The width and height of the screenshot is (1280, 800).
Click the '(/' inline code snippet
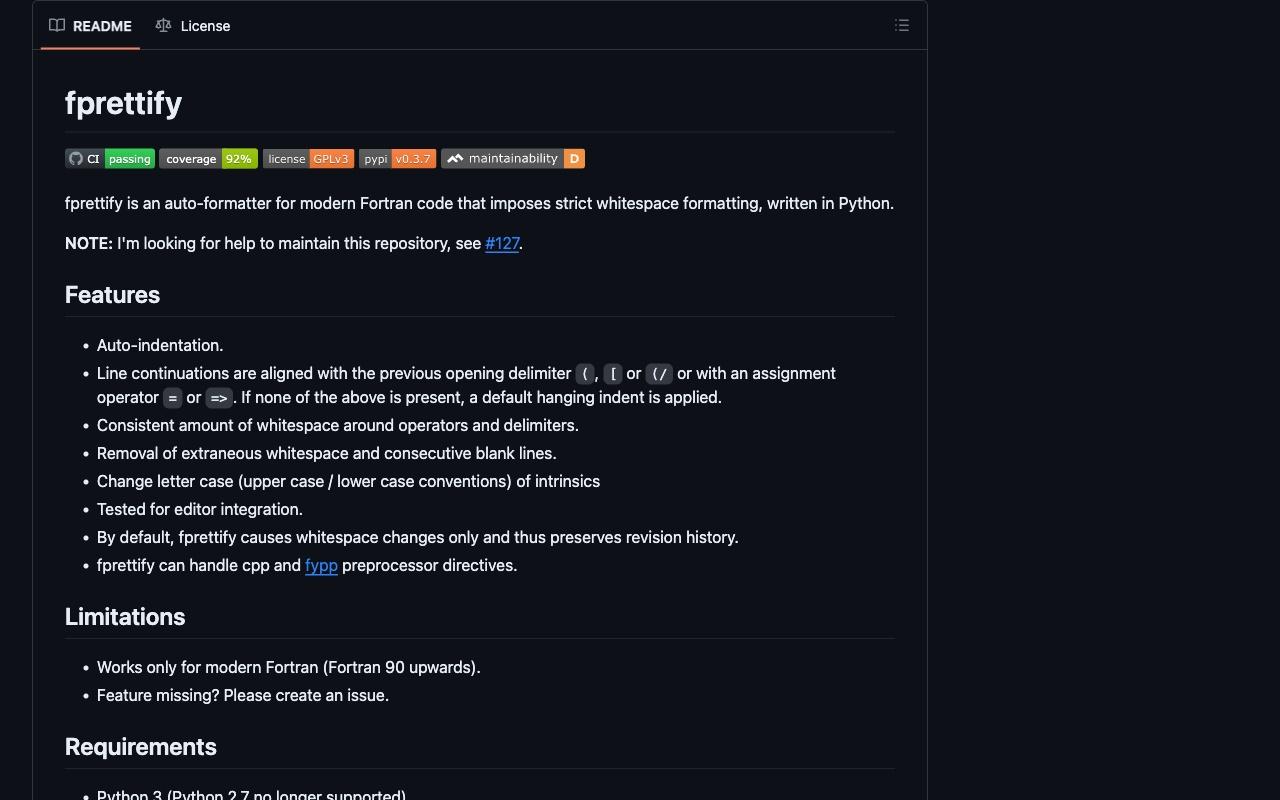pyautogui.click(x=659, y=374)
